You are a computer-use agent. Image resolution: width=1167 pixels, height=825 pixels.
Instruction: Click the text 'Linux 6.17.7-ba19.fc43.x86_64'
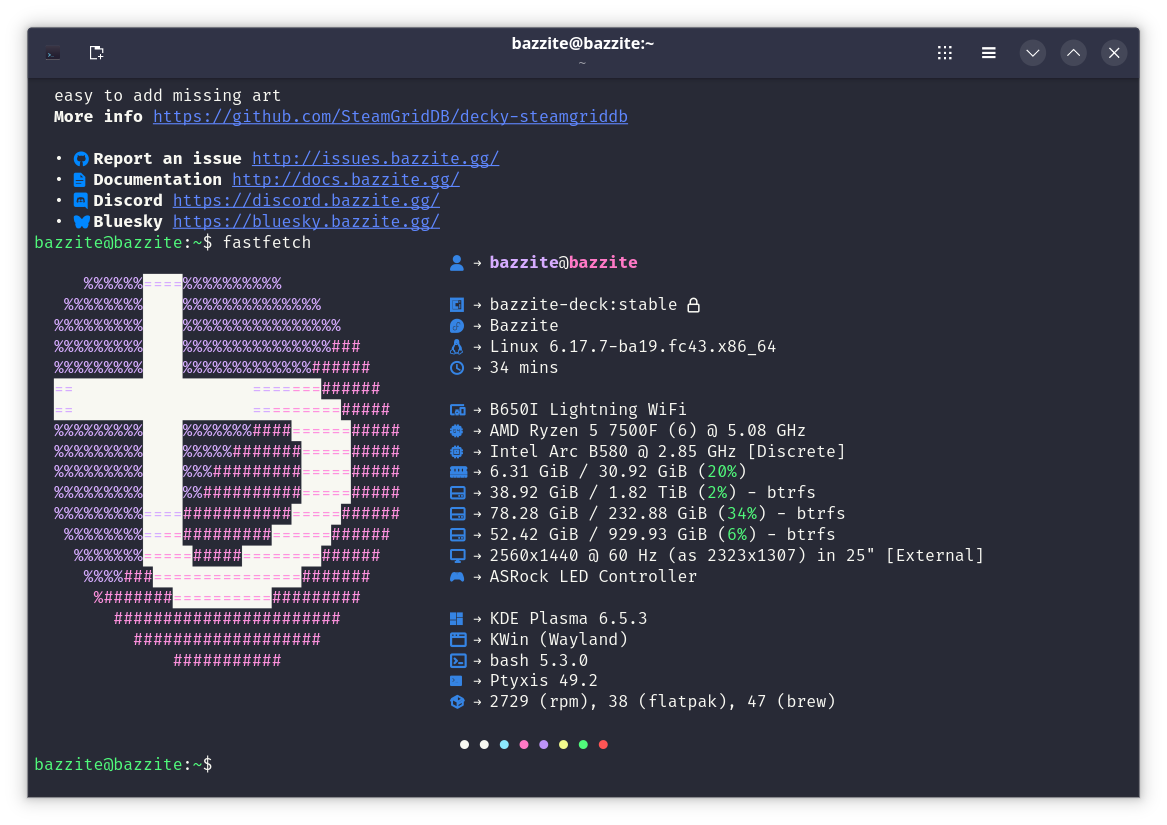633,346
